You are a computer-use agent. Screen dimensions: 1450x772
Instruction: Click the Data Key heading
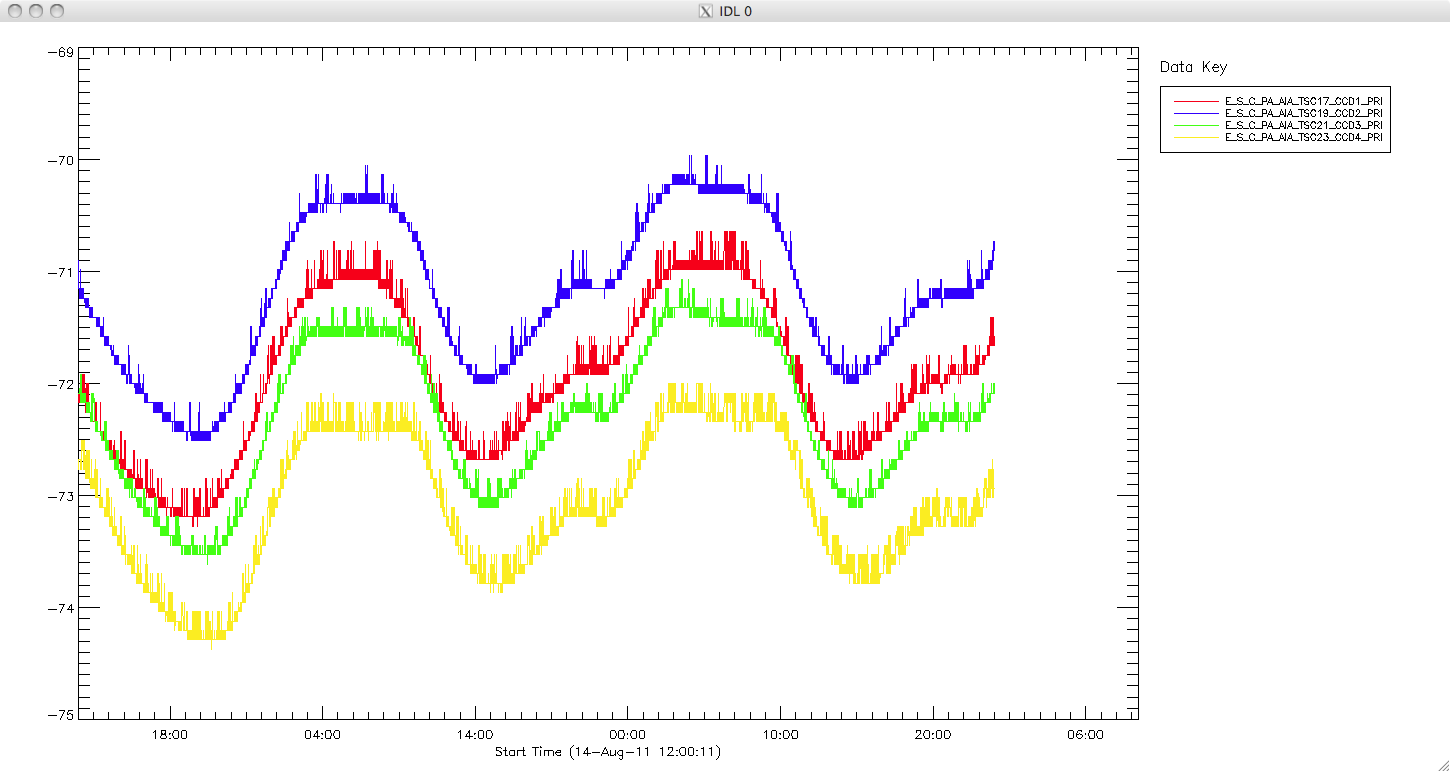coord(1193,67)
